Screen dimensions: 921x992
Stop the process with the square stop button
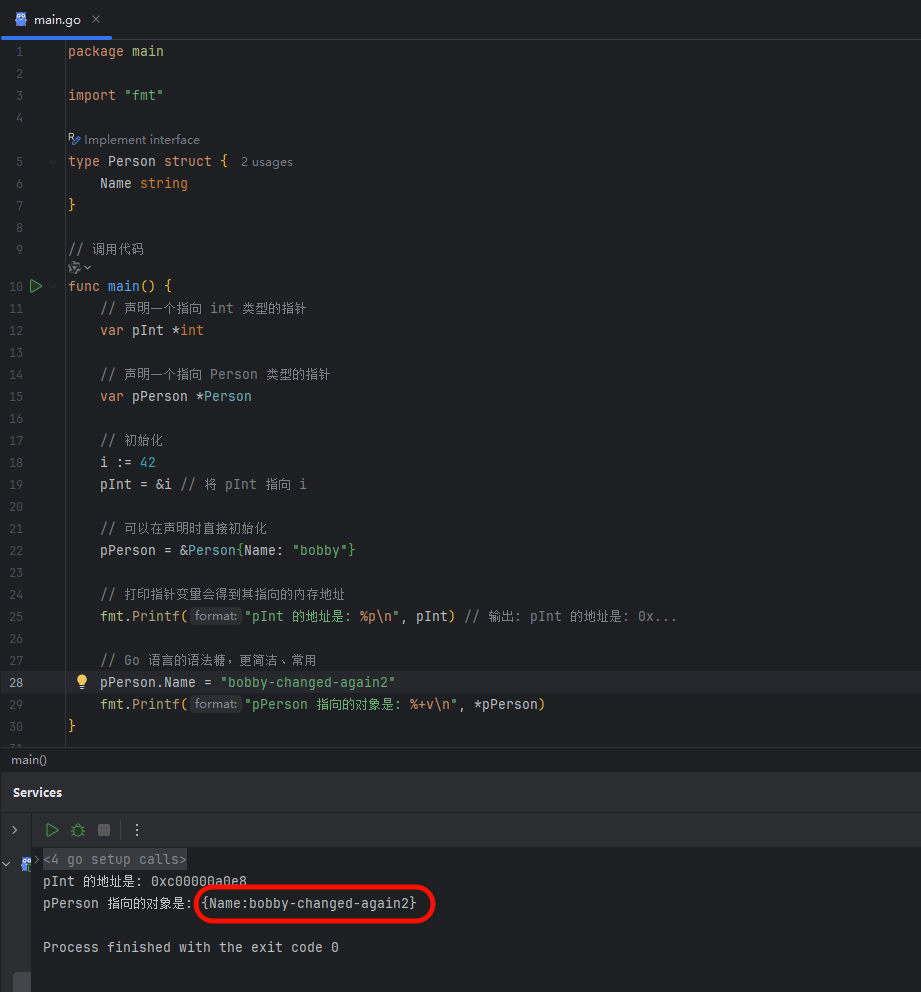tap(104, 830)
